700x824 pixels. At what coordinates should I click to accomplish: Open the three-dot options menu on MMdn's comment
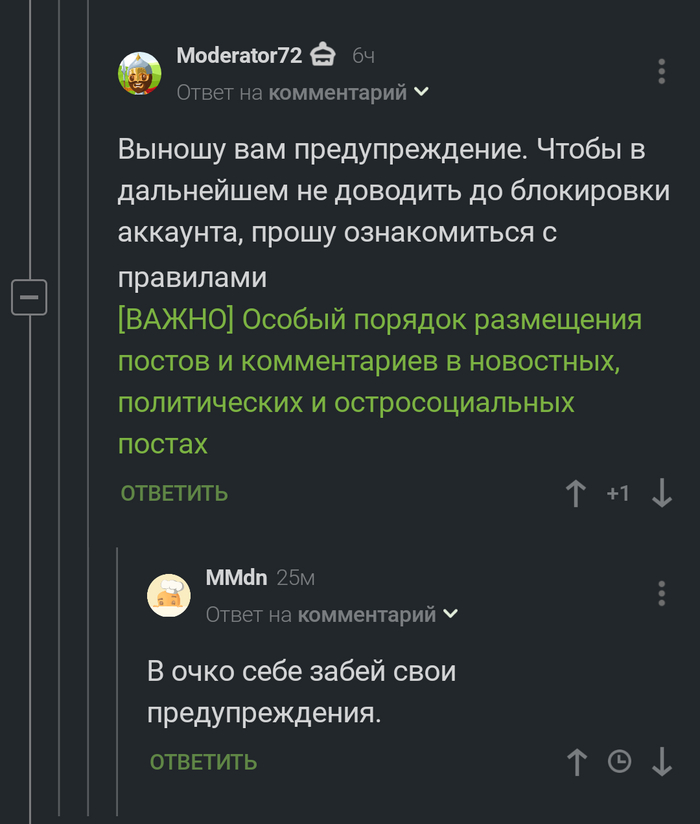tap(661, 595)
